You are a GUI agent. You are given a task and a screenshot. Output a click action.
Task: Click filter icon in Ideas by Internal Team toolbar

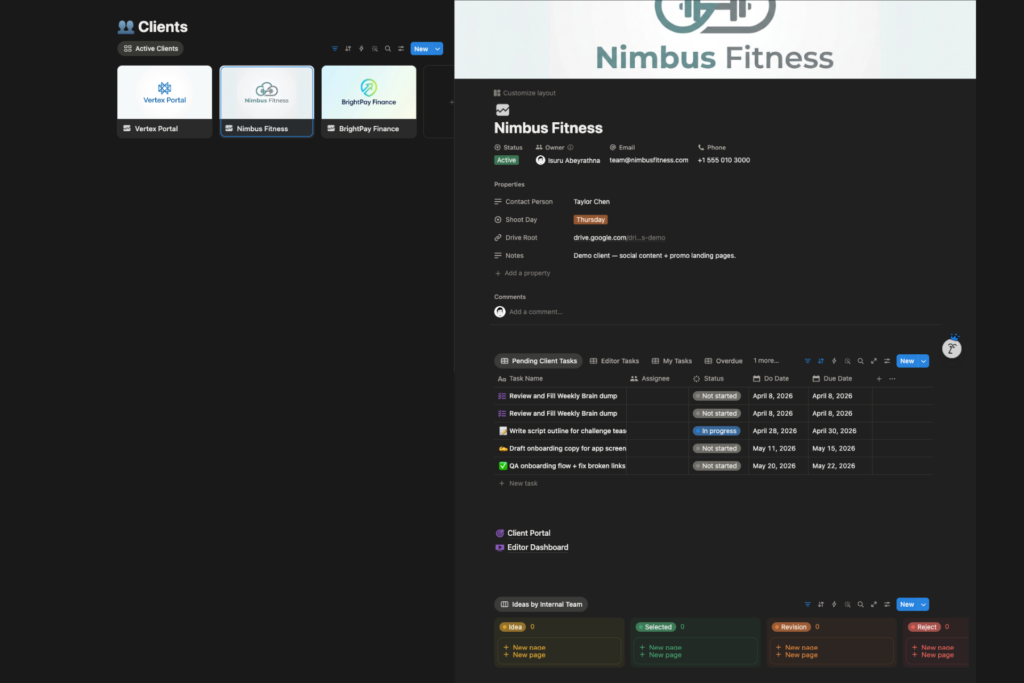point(808,605)
